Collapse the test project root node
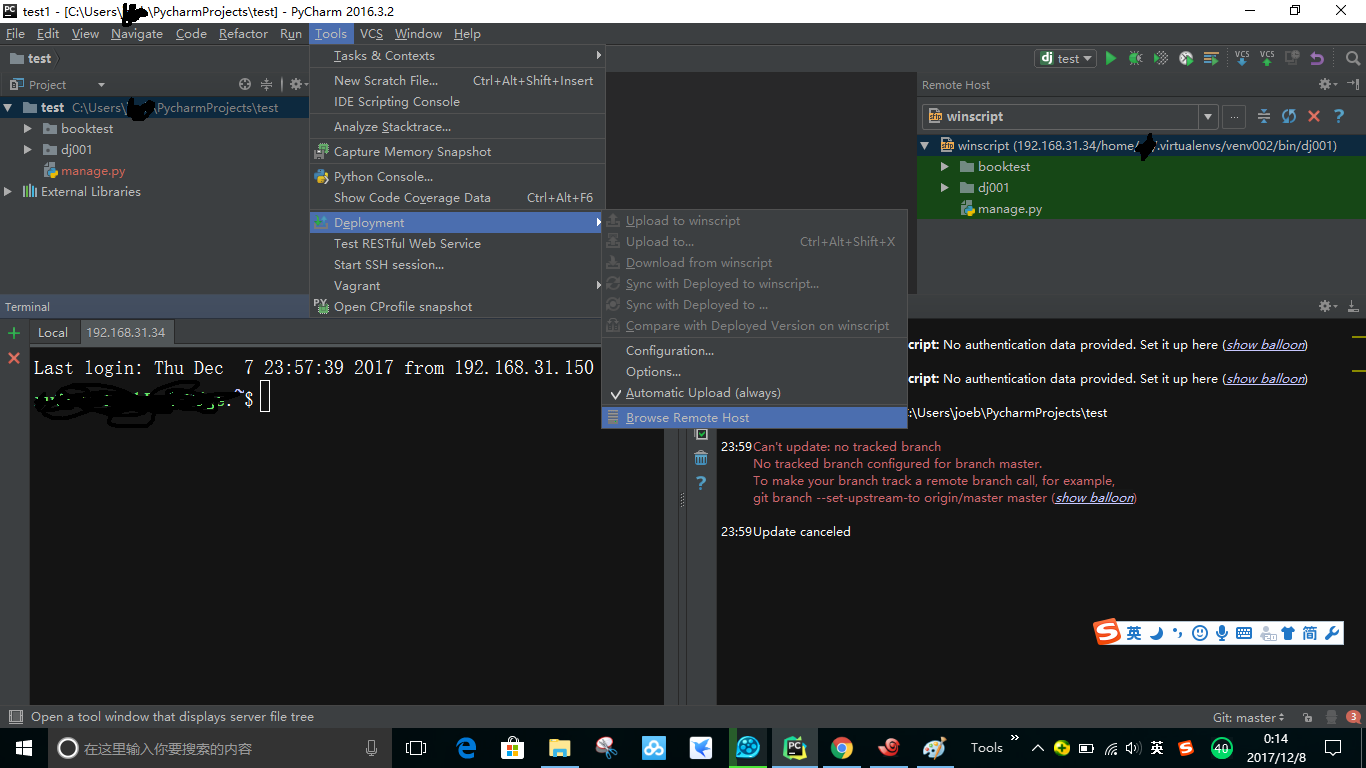This screenshot has width=1366, height=768. 9,108
